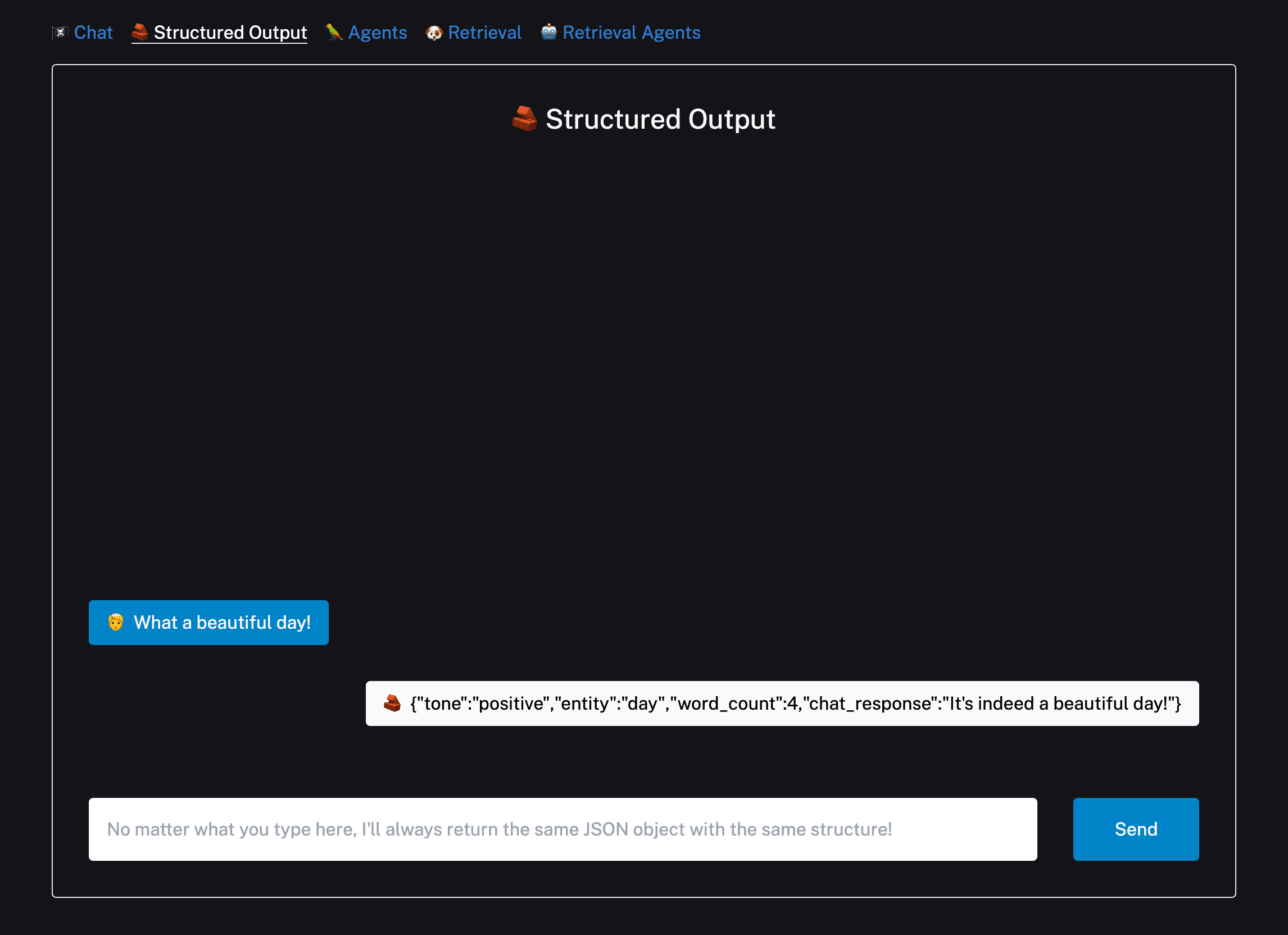Click the robot icon beside Retrieval Agents
The width and height of the screenshot is (1288, 935).
coord(548,33)
